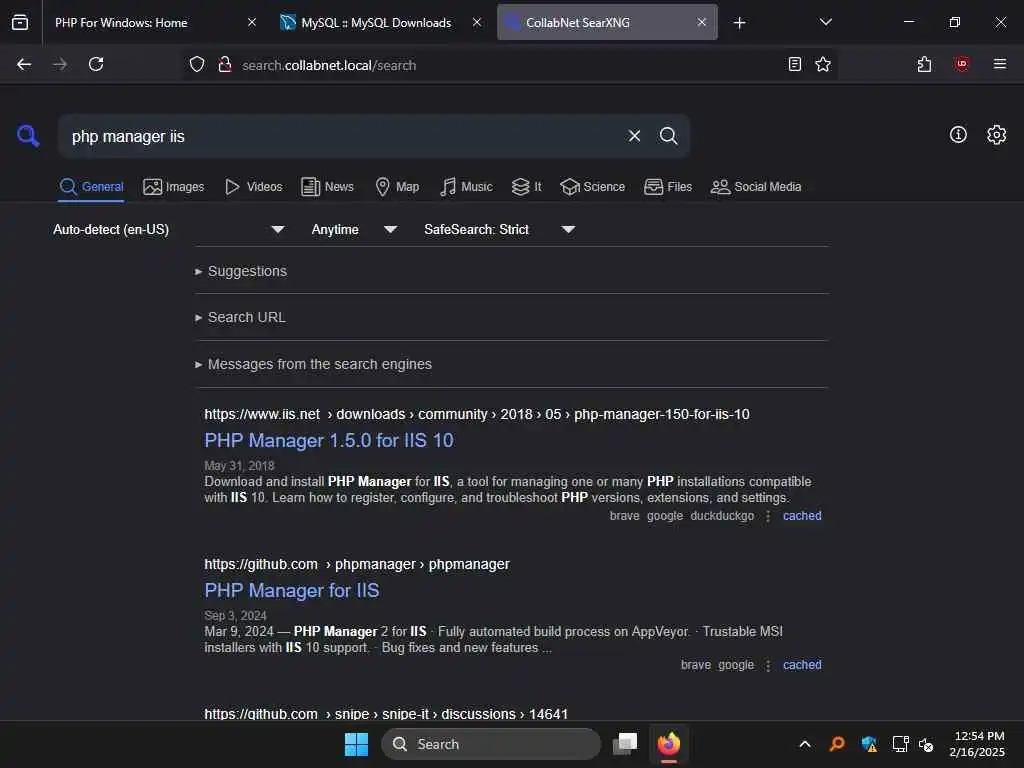Expand the Search URL section
Viewport: 1024px width, 768px height.
[x=240, y=317]
